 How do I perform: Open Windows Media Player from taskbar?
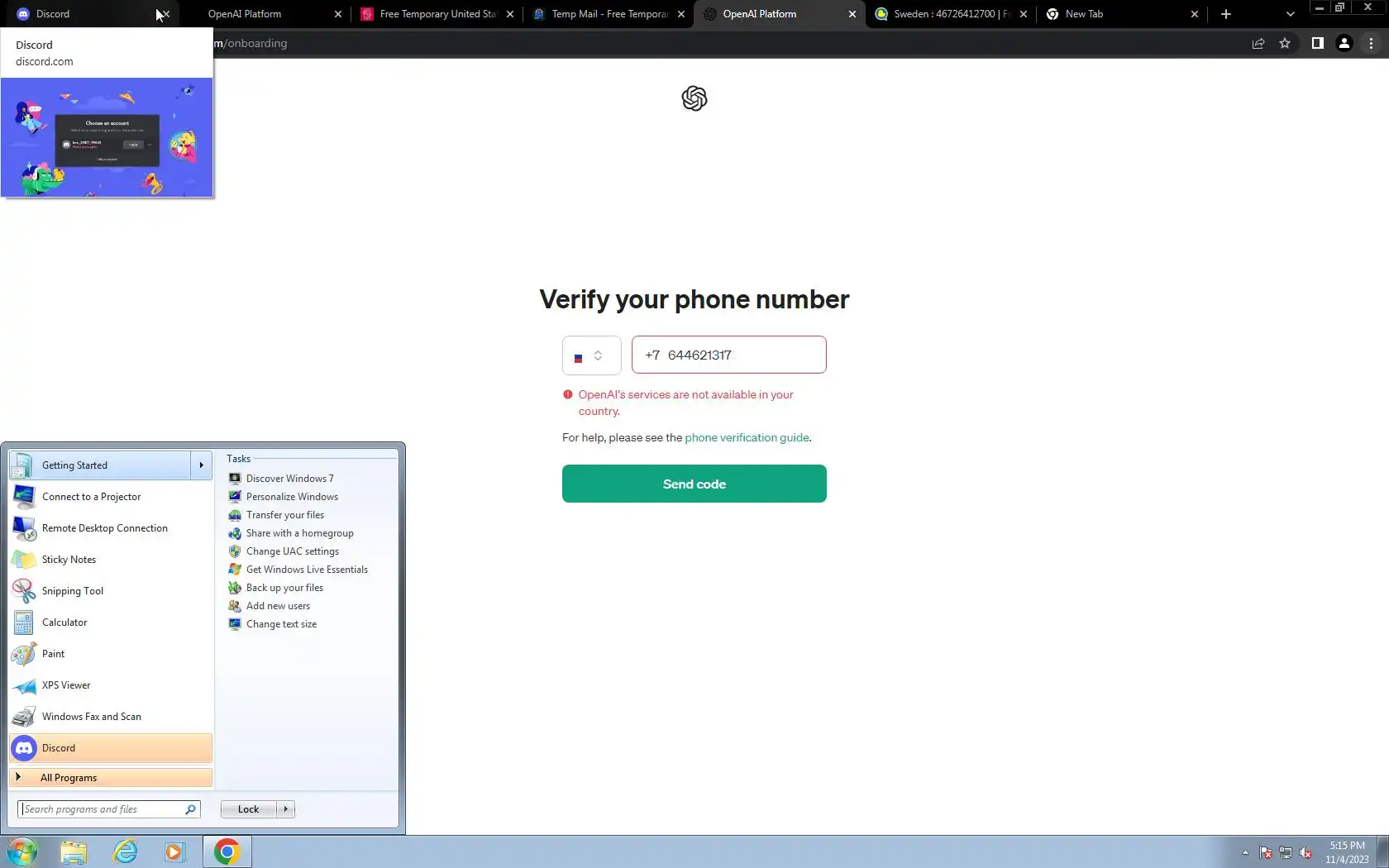click(x=175, y=851)
